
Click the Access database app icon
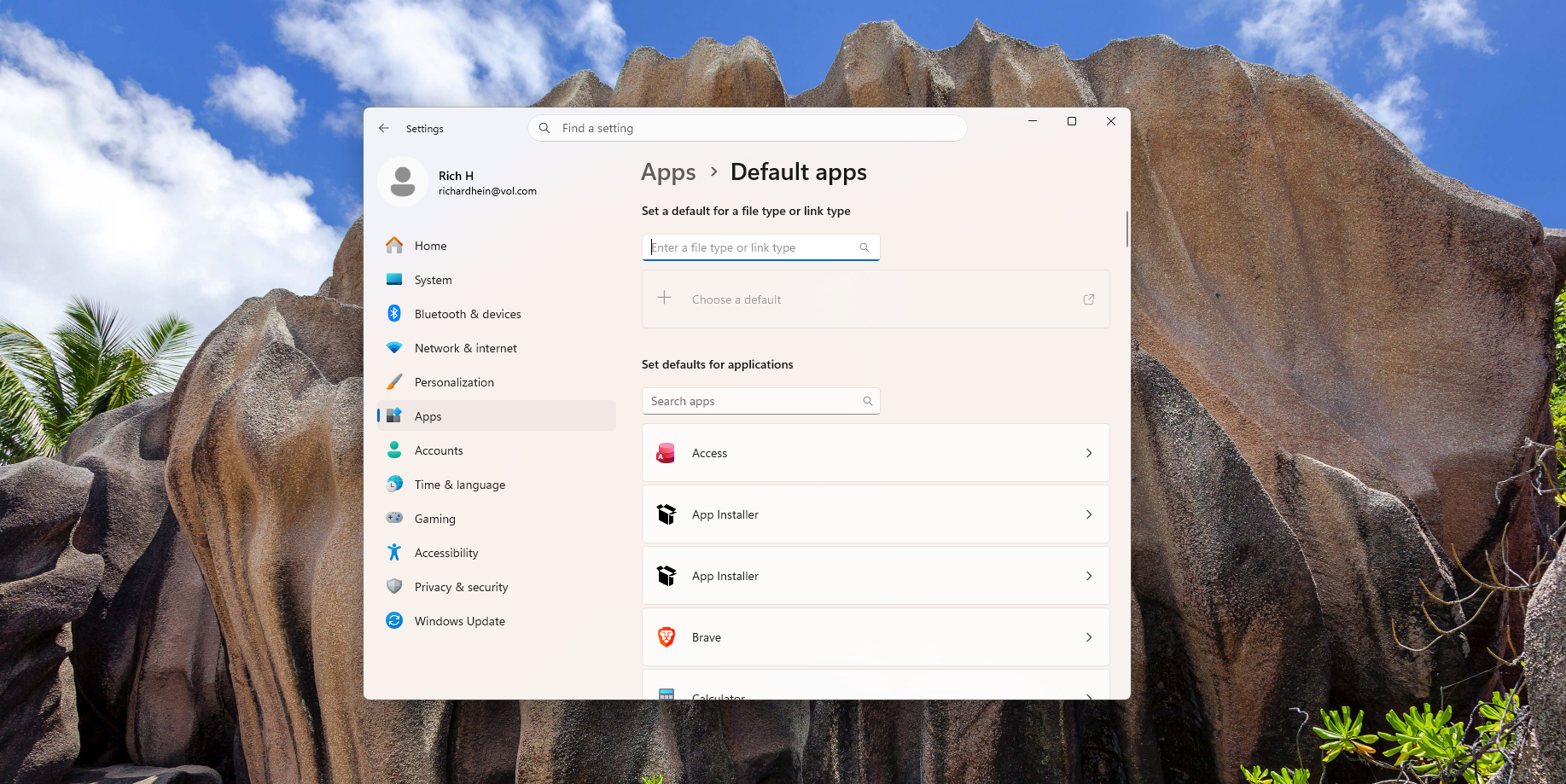tap(667, 453)
